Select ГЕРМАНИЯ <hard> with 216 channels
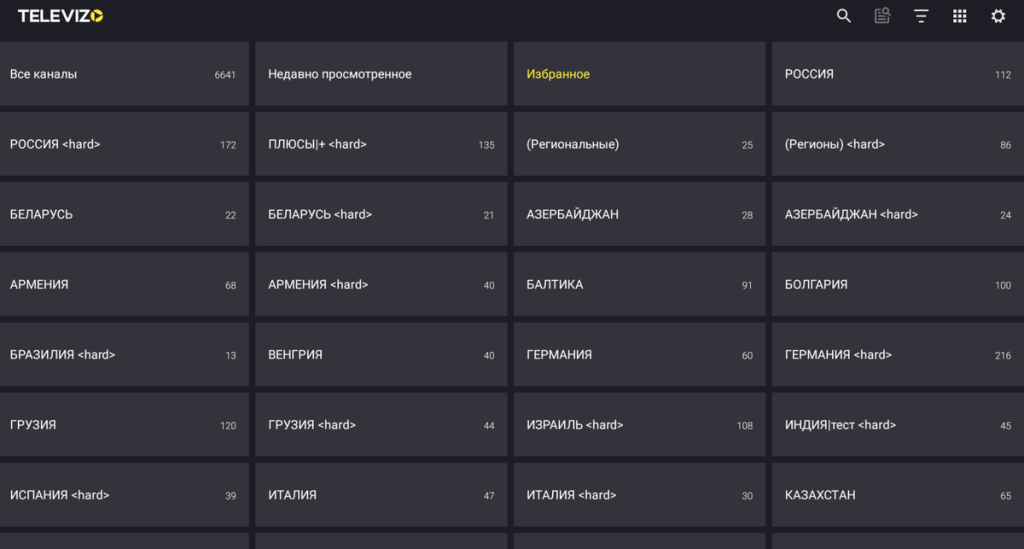Screen dimensions: 1024x549 (898, 354)
